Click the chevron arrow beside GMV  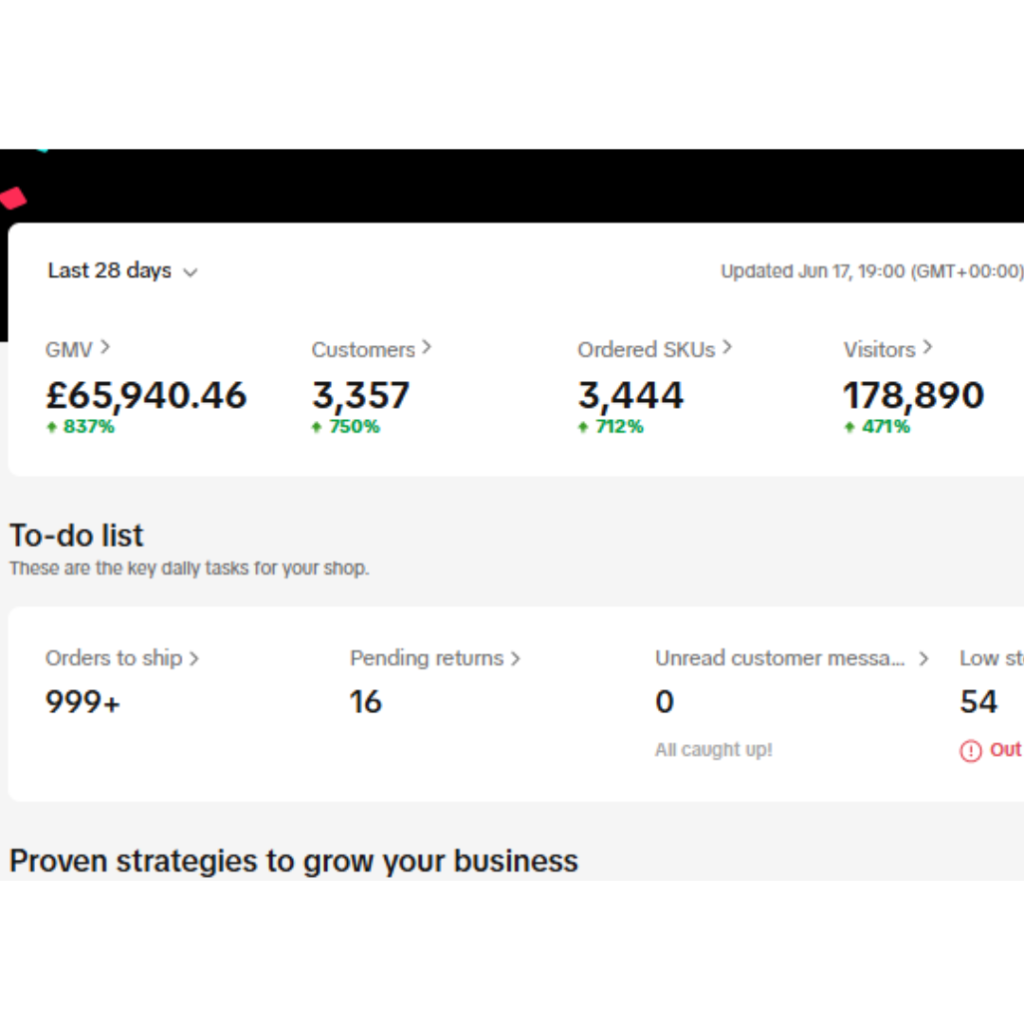pyautogui.click(x=105, y=347)
